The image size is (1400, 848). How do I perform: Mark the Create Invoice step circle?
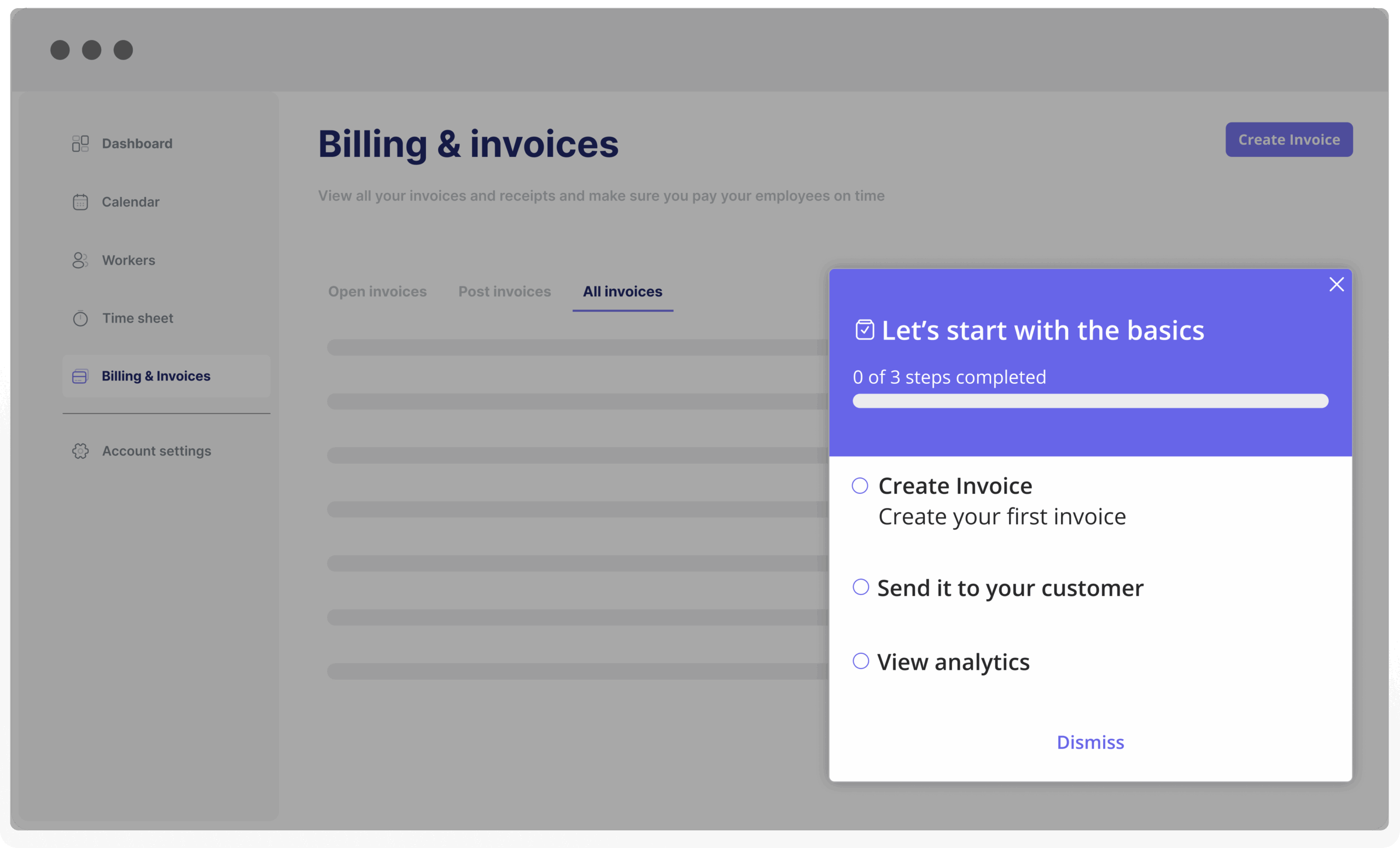(860, 486)
